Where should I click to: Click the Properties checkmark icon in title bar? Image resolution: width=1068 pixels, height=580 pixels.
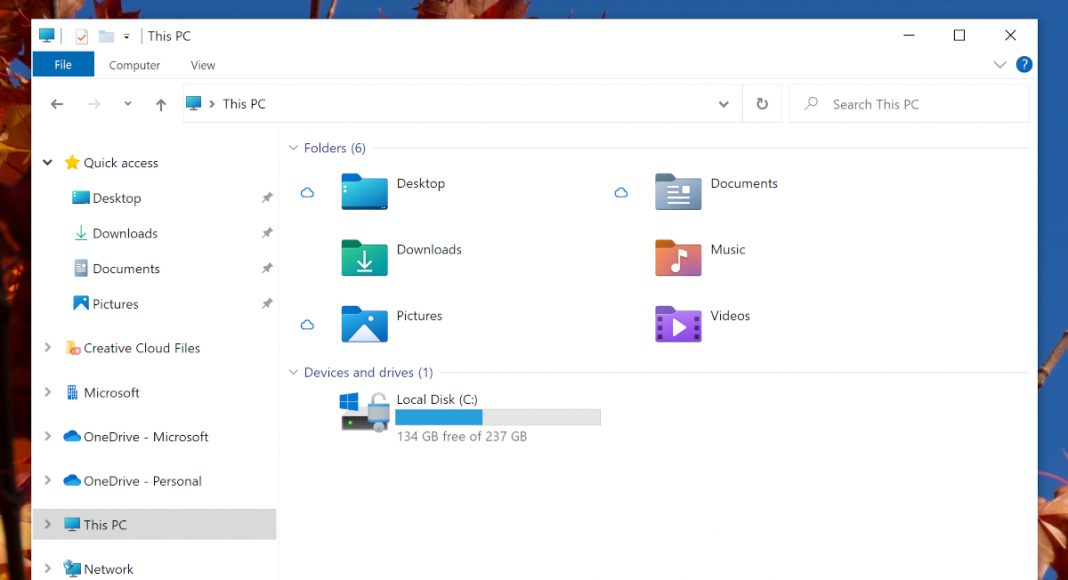[82, 36]
